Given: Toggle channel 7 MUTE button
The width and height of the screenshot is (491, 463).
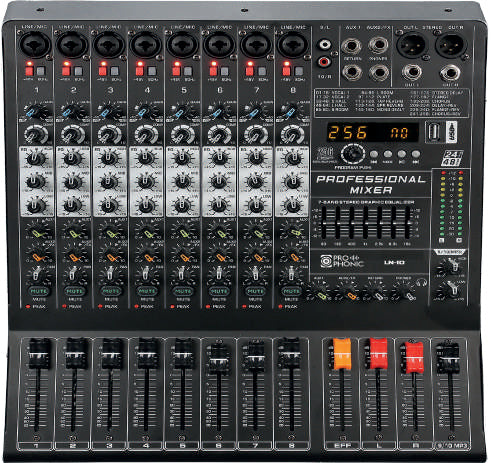Looking at the screenshot, I should [x=255, y=291].
